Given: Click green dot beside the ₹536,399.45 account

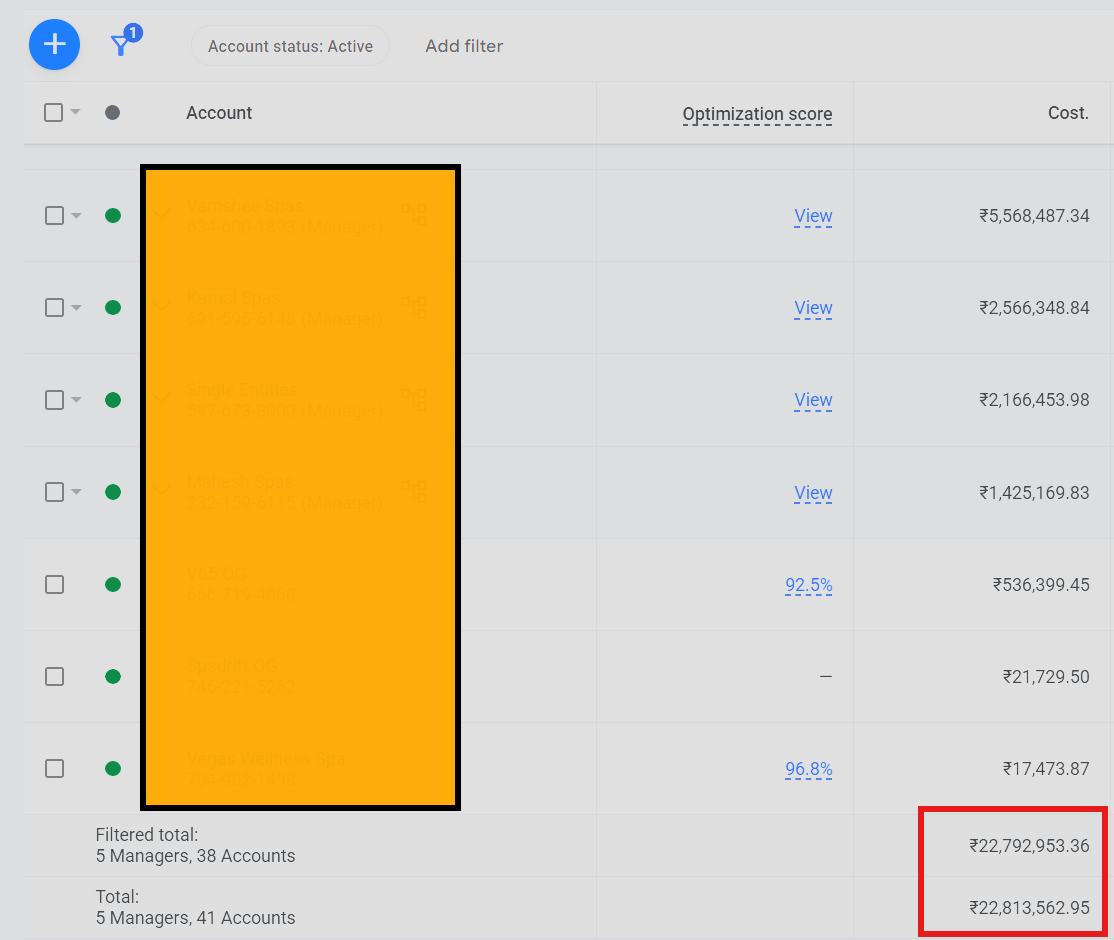Looking at the screenshot, I should [113, 584].
